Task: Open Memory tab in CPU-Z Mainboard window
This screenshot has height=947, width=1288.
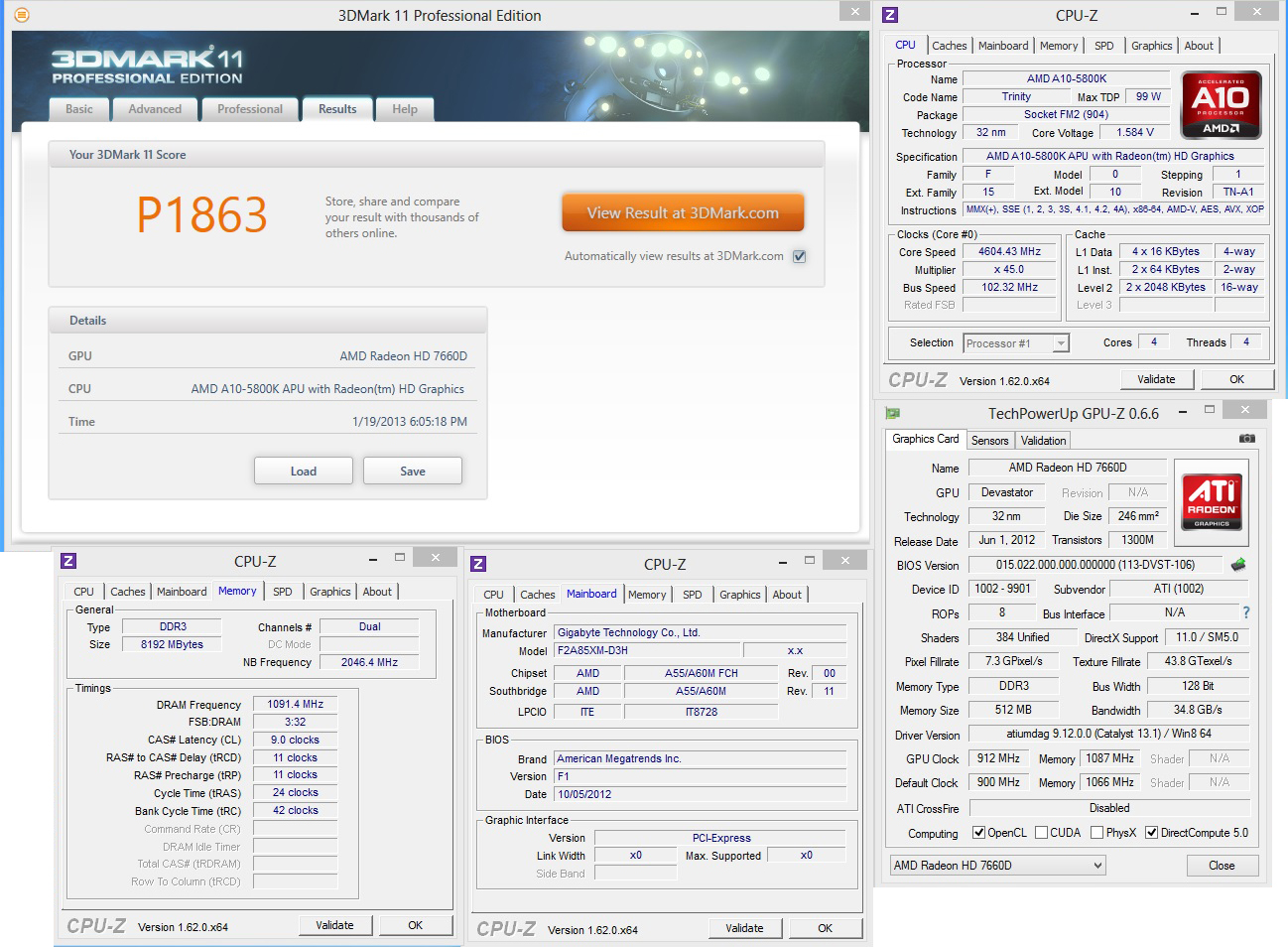Action: point(647,595)
